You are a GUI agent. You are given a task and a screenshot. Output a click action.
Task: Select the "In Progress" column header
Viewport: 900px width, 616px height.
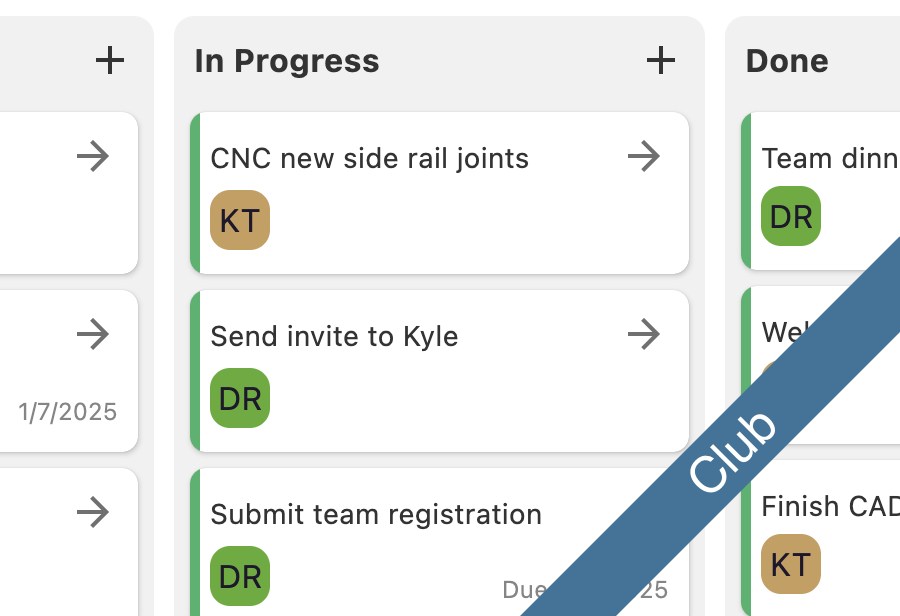285,60
